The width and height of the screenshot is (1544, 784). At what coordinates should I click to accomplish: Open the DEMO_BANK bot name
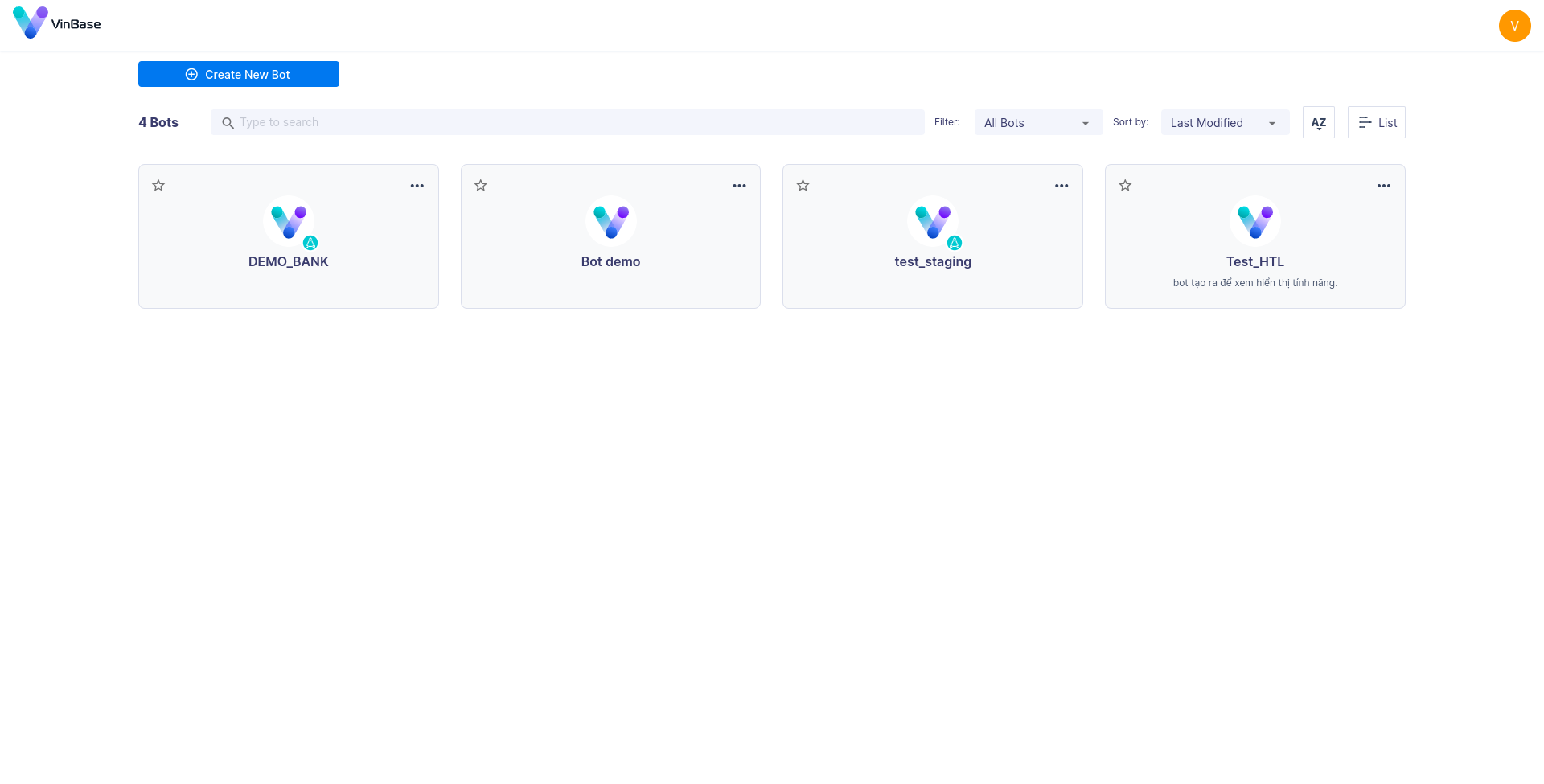(x=289, y=261)
